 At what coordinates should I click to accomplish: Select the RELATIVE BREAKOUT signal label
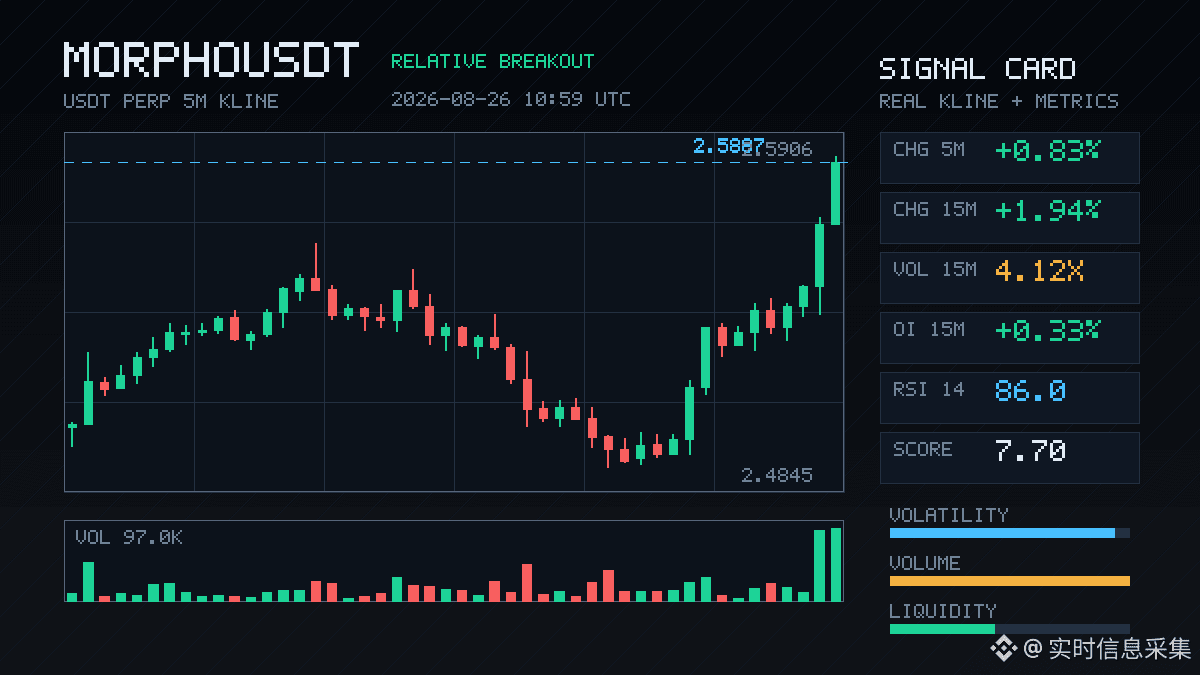492,61
